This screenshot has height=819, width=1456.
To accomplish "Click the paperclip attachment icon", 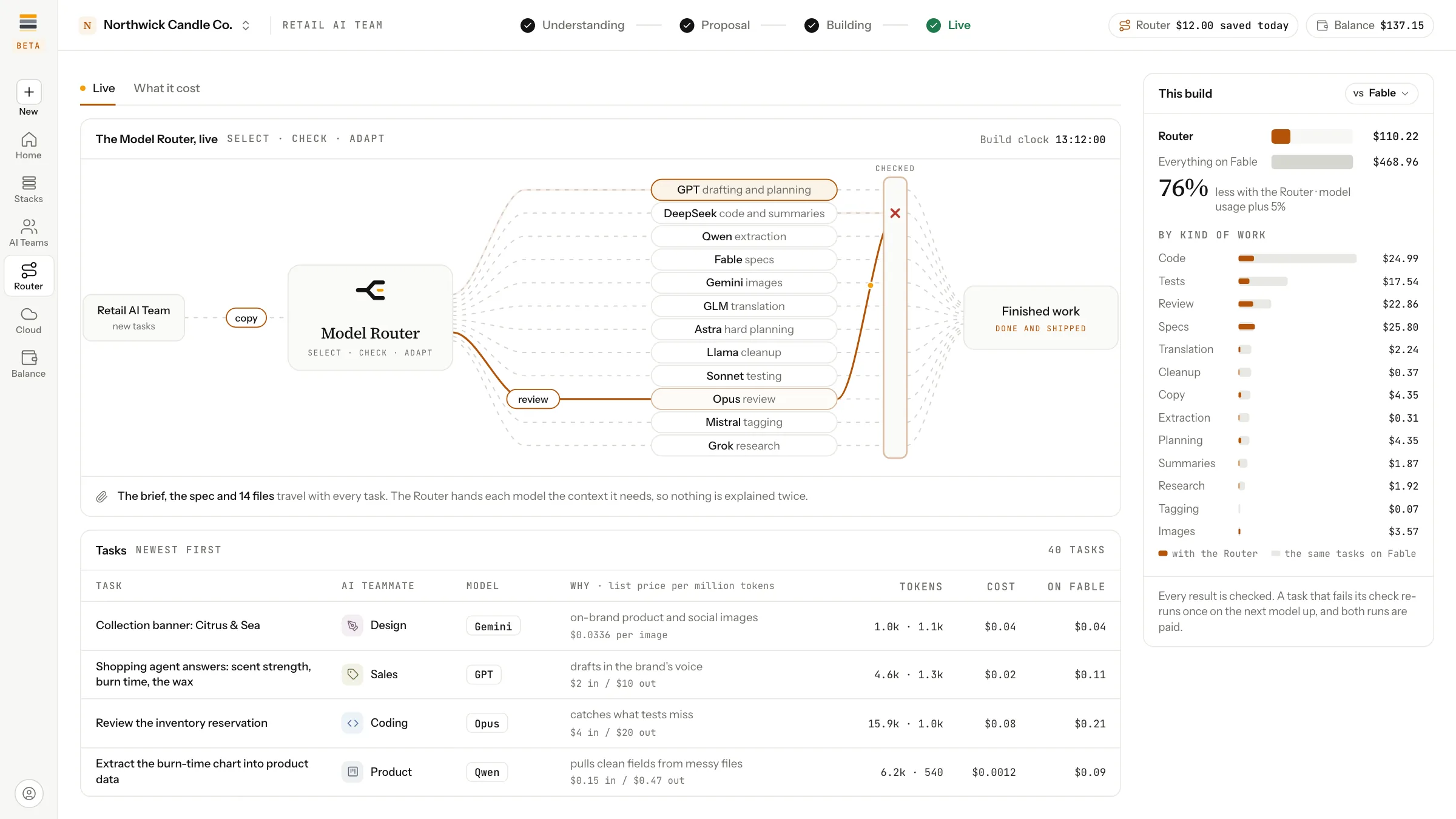I will pos(102,497).
